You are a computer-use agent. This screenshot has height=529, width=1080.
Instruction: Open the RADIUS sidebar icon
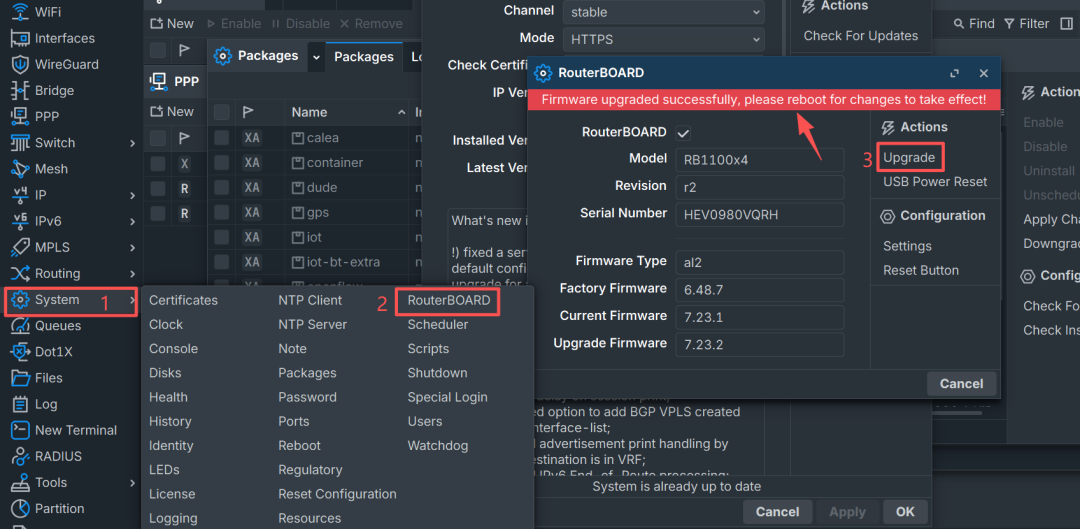tap(21, 456)
